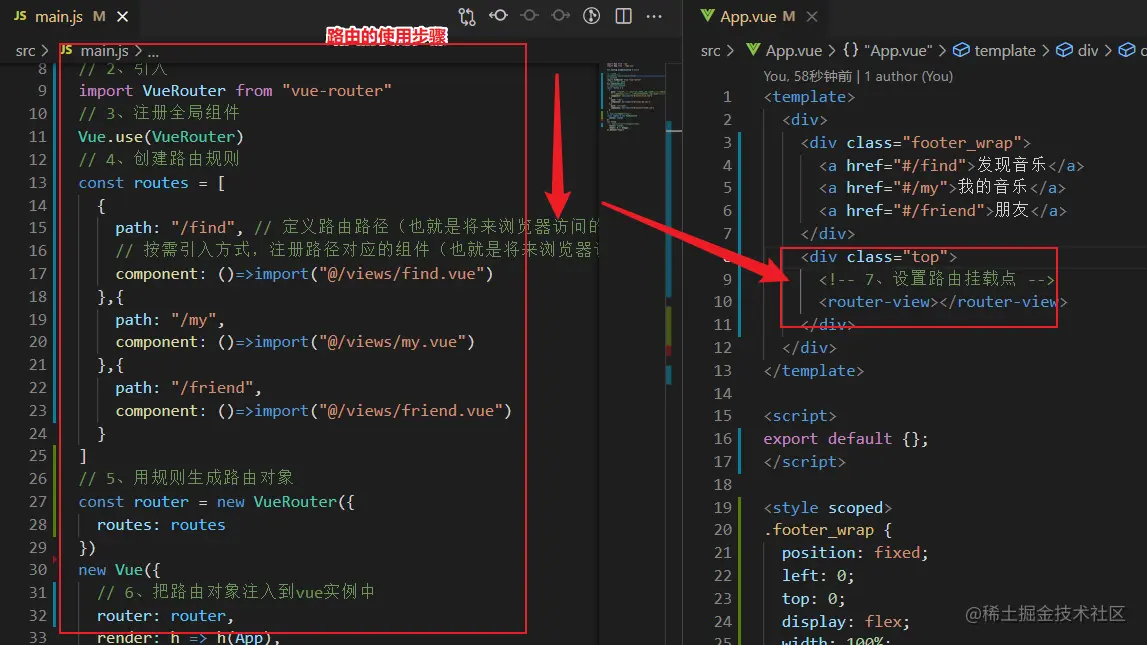Click 'router: router,' on line 32
1147x645 pixels.
(x=165, y=616)
